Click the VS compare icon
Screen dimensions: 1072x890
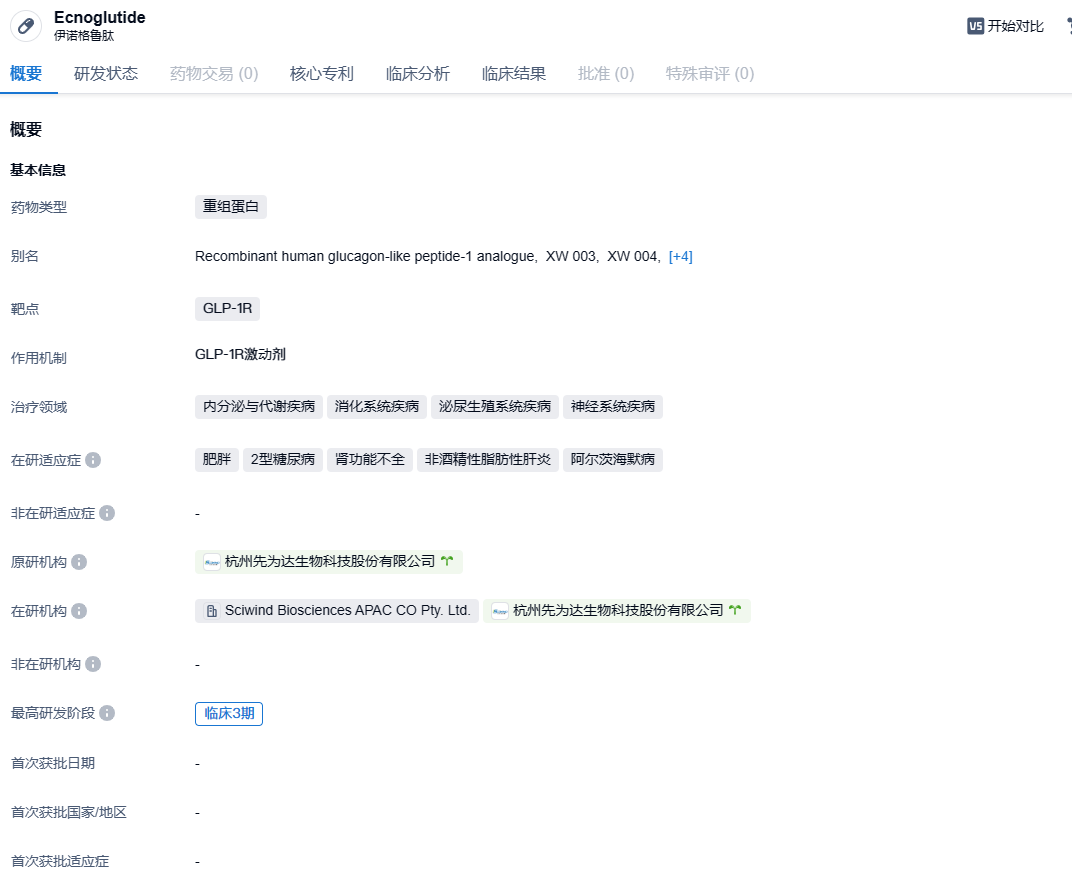point(975,26)
